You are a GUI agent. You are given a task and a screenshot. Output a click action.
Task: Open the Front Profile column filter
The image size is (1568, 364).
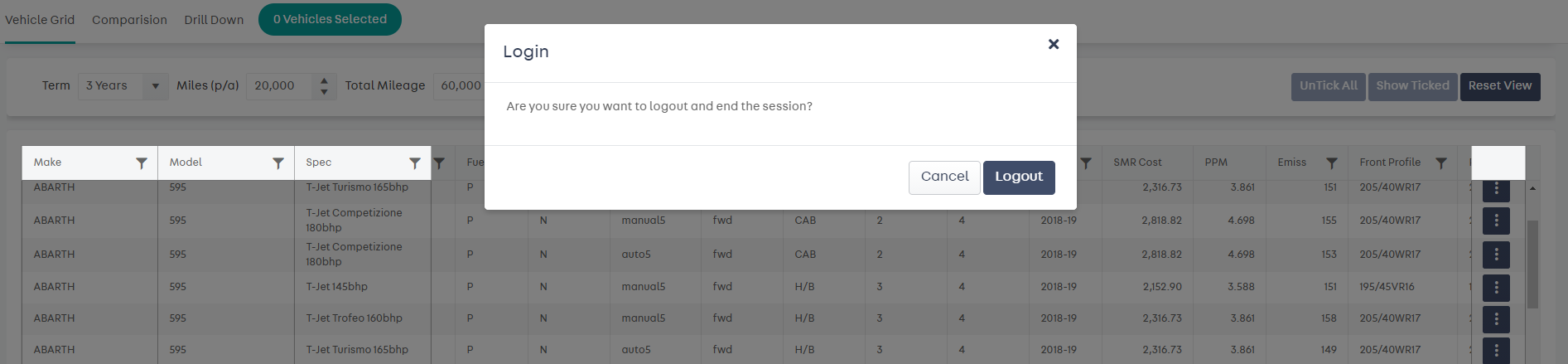(x=1441, y=163)
